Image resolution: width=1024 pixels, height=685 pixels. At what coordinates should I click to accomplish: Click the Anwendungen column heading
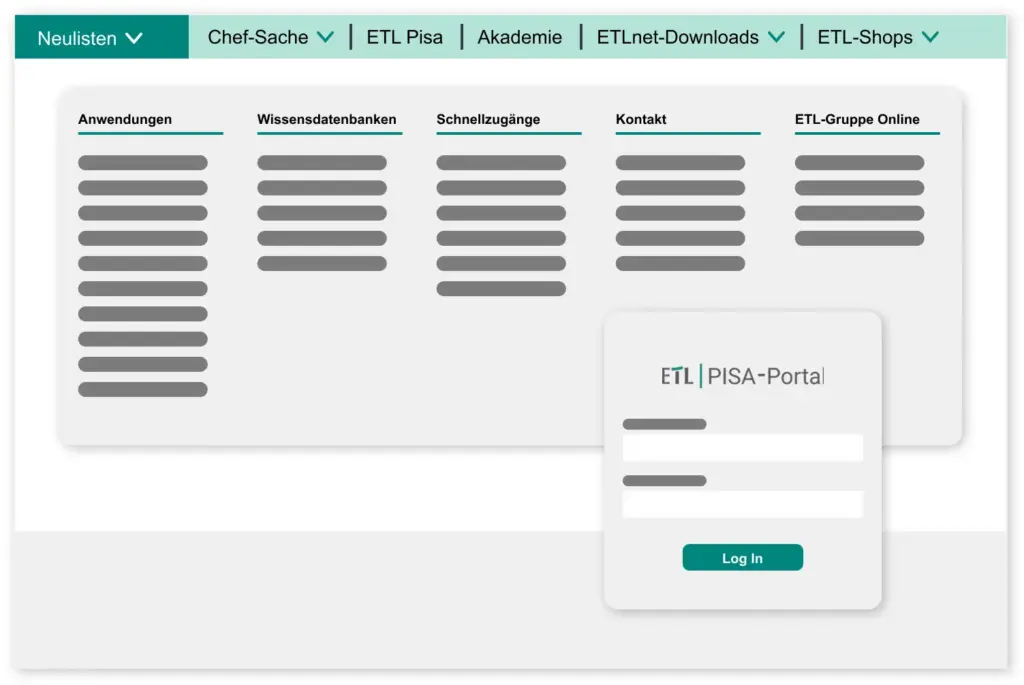click(126, 118)
